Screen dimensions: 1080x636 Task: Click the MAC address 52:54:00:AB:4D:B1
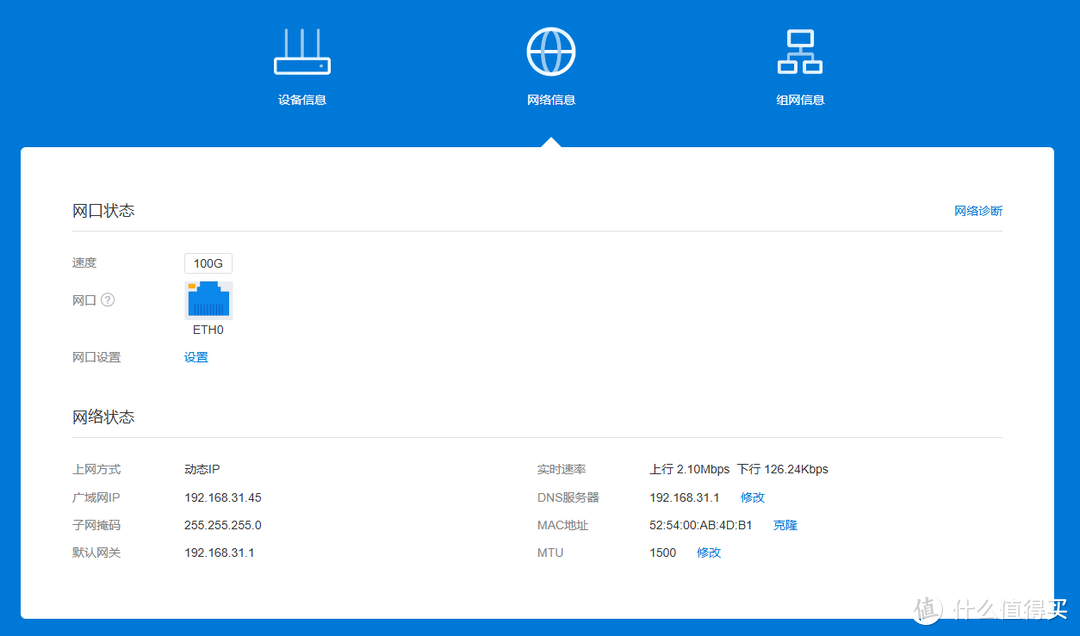click(700, 525)
